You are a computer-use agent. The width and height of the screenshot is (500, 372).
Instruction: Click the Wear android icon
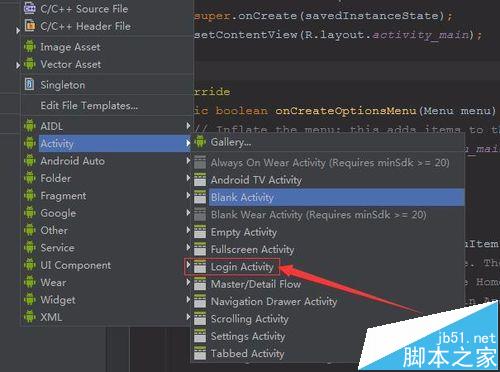click(30, 282)
